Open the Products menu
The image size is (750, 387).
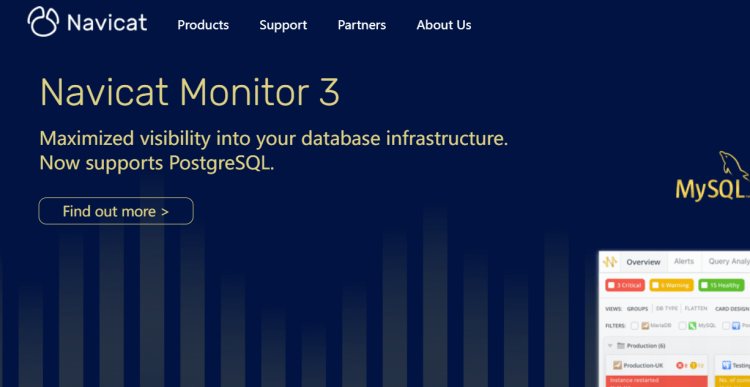203,25
